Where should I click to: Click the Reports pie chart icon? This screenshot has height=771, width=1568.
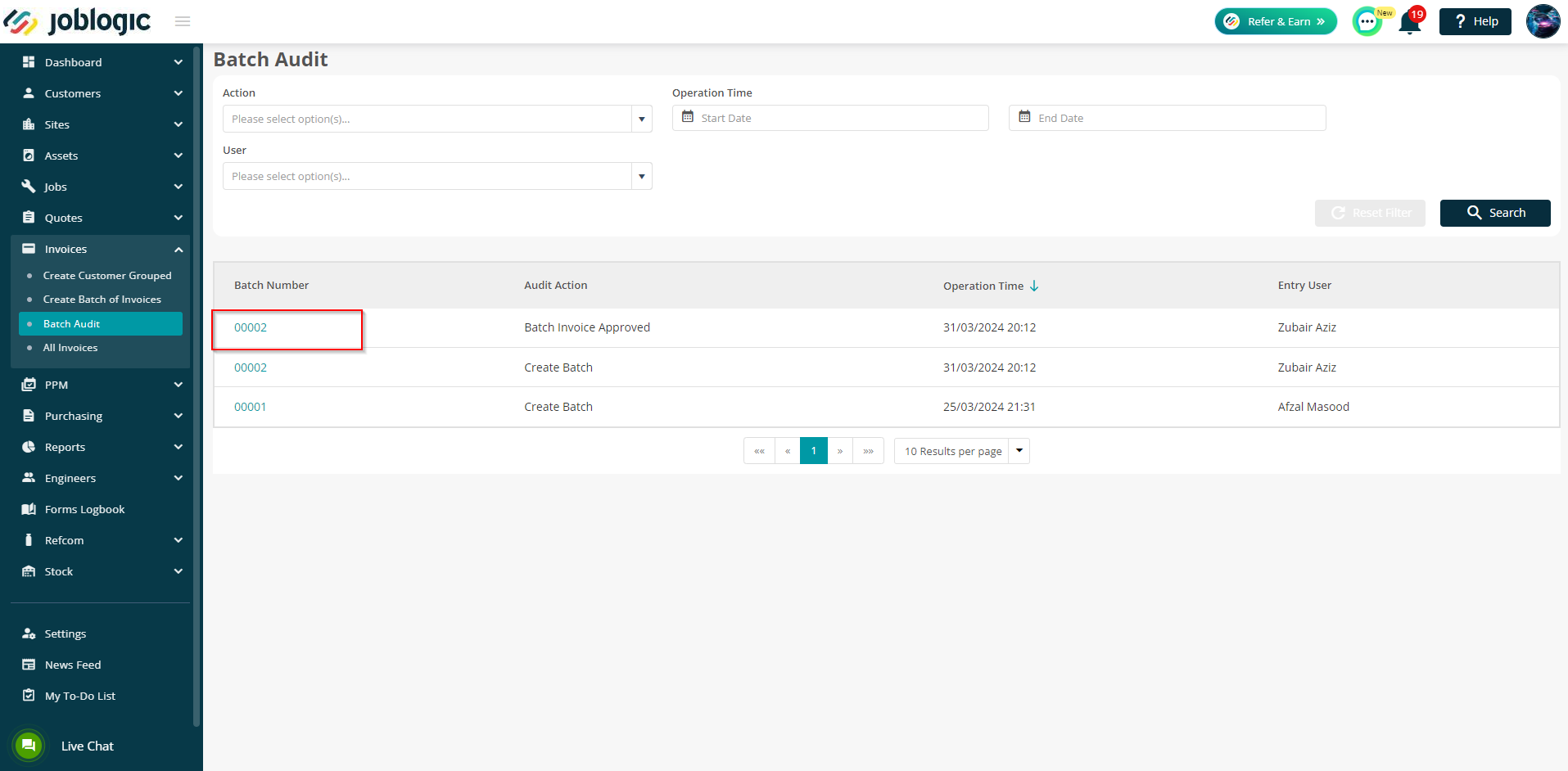tap(29, 447)
